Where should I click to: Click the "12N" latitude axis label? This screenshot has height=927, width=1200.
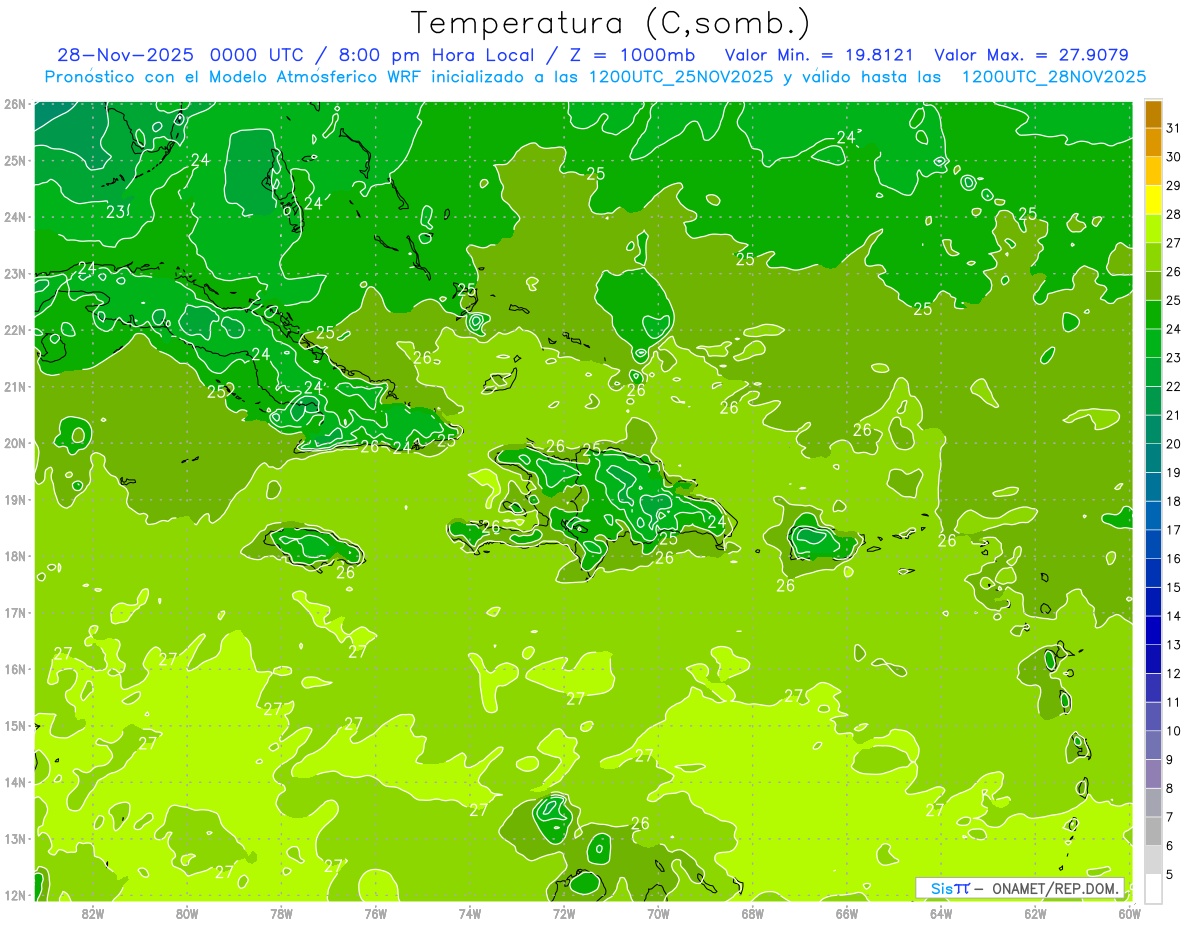coord(14,895)
